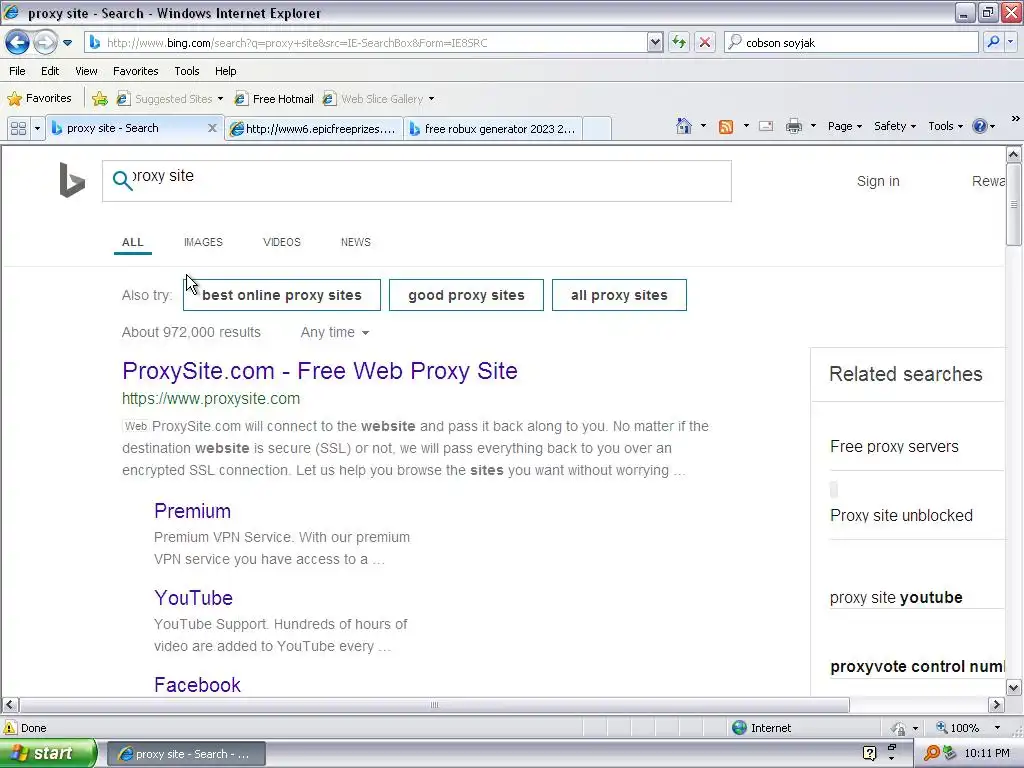
Task: Open the recent pages dropdown beside Forward
Action: point(67,43)
